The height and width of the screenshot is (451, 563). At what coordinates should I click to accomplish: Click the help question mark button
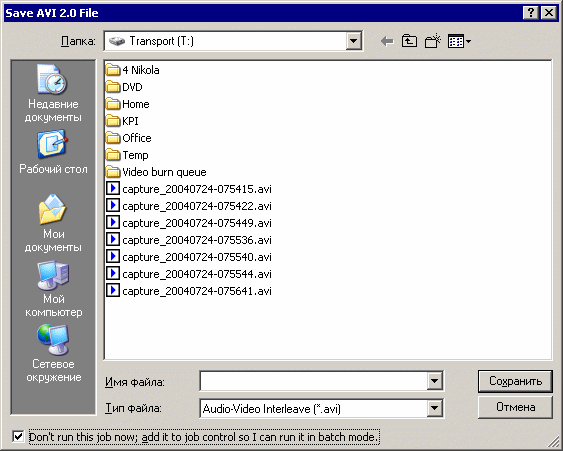[530, 13]
